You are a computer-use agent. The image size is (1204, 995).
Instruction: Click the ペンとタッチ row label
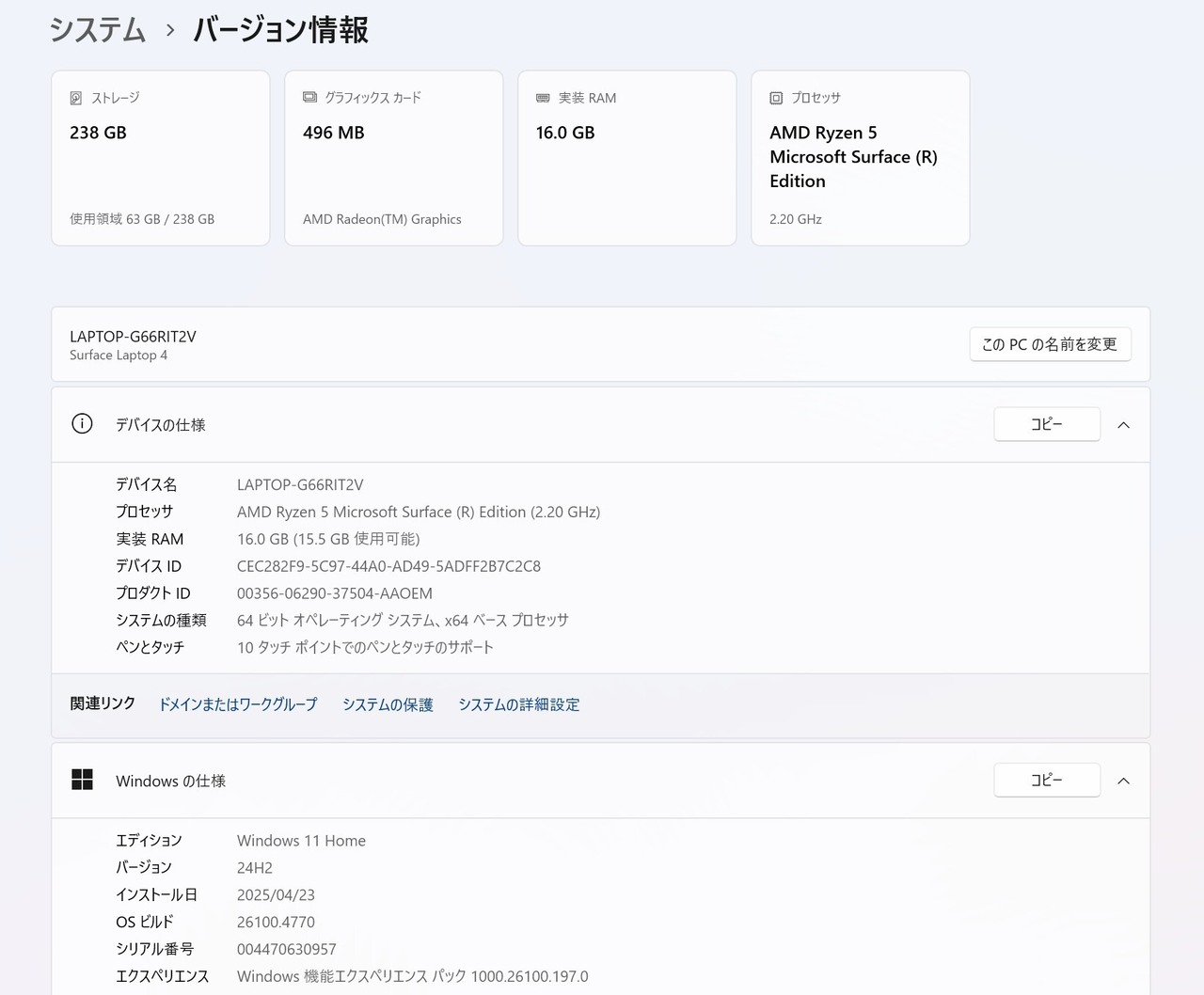150,647
